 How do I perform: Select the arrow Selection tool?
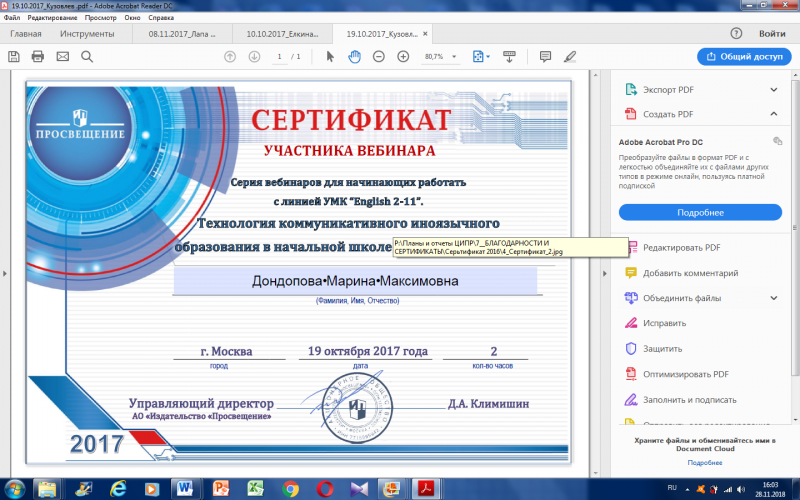[330, 57]
